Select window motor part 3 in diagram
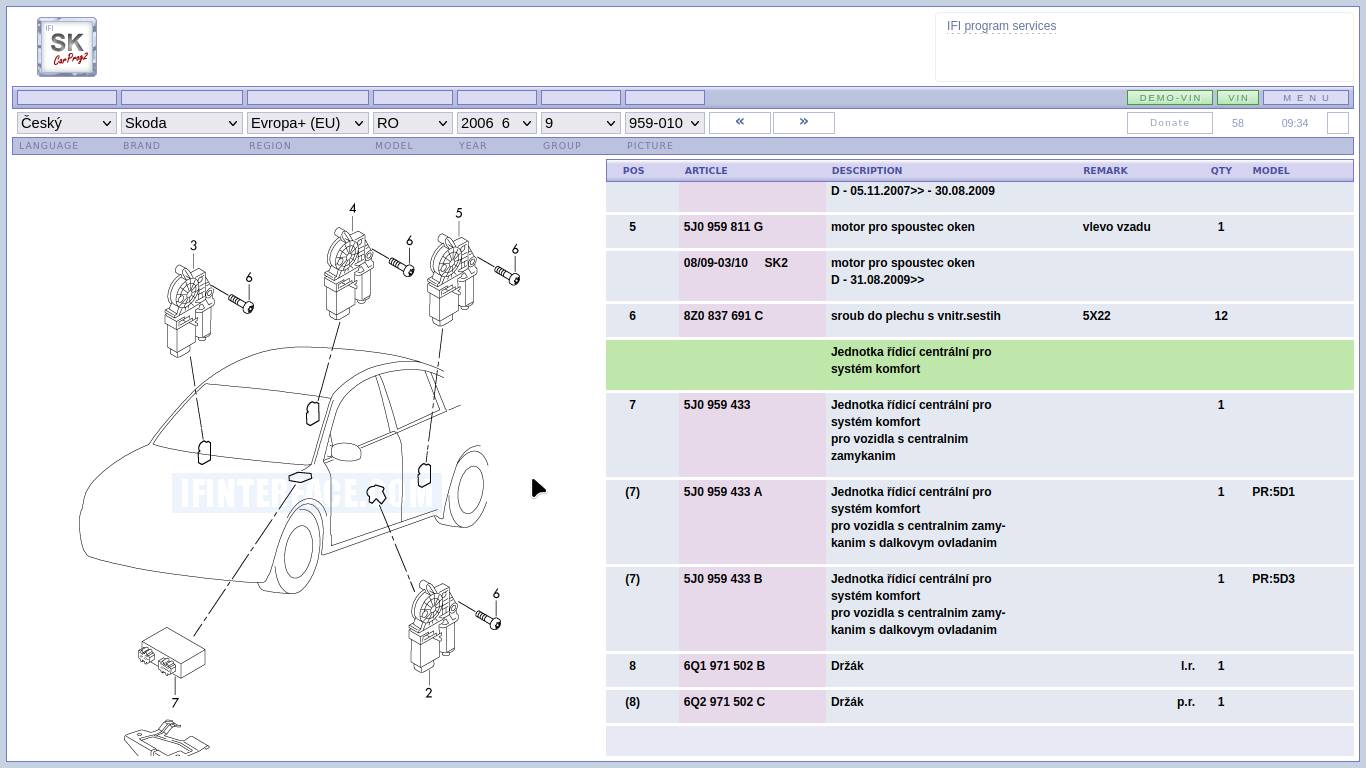 click(189, 310)
